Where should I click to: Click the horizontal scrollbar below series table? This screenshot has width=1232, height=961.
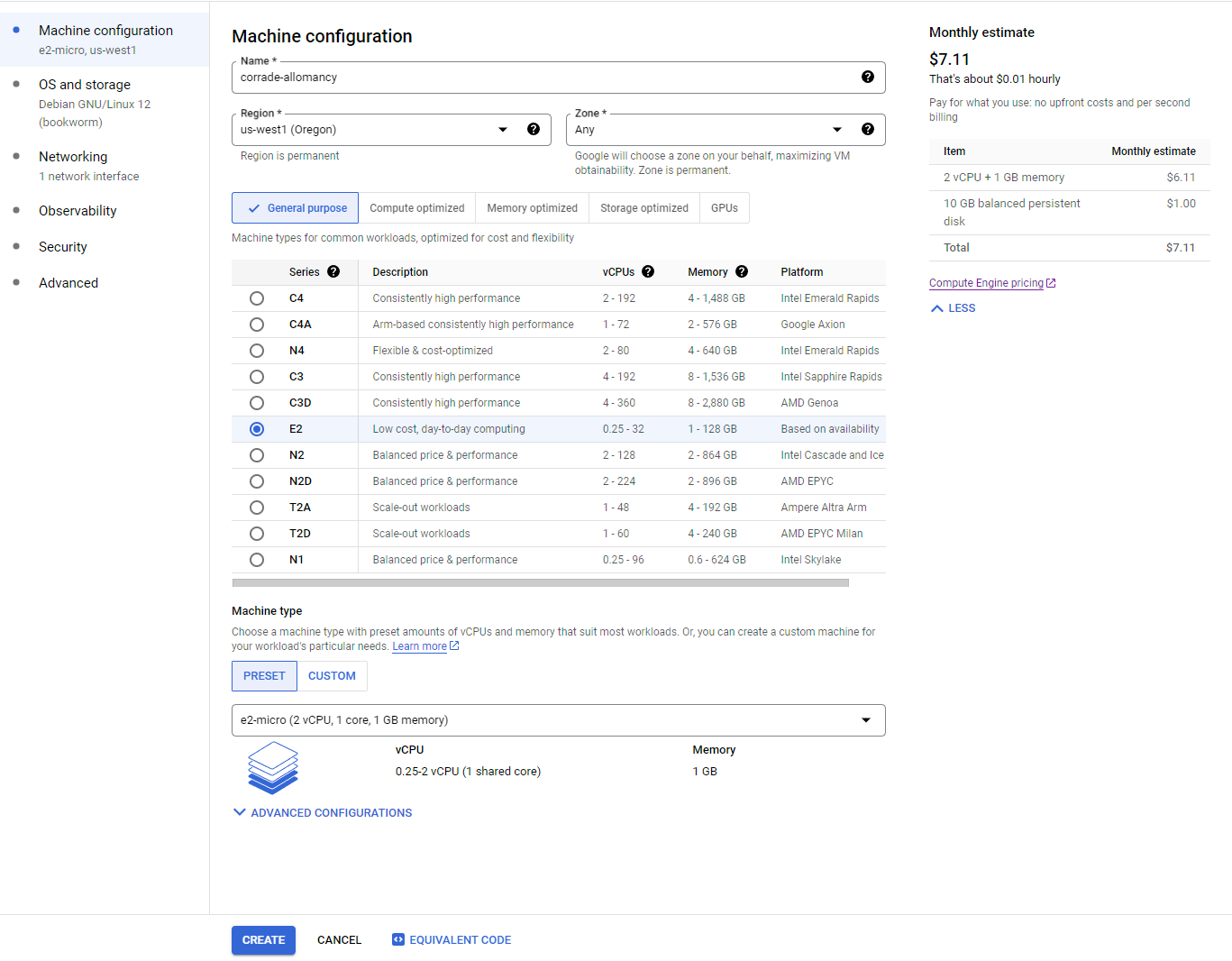[x=541, y=583]
